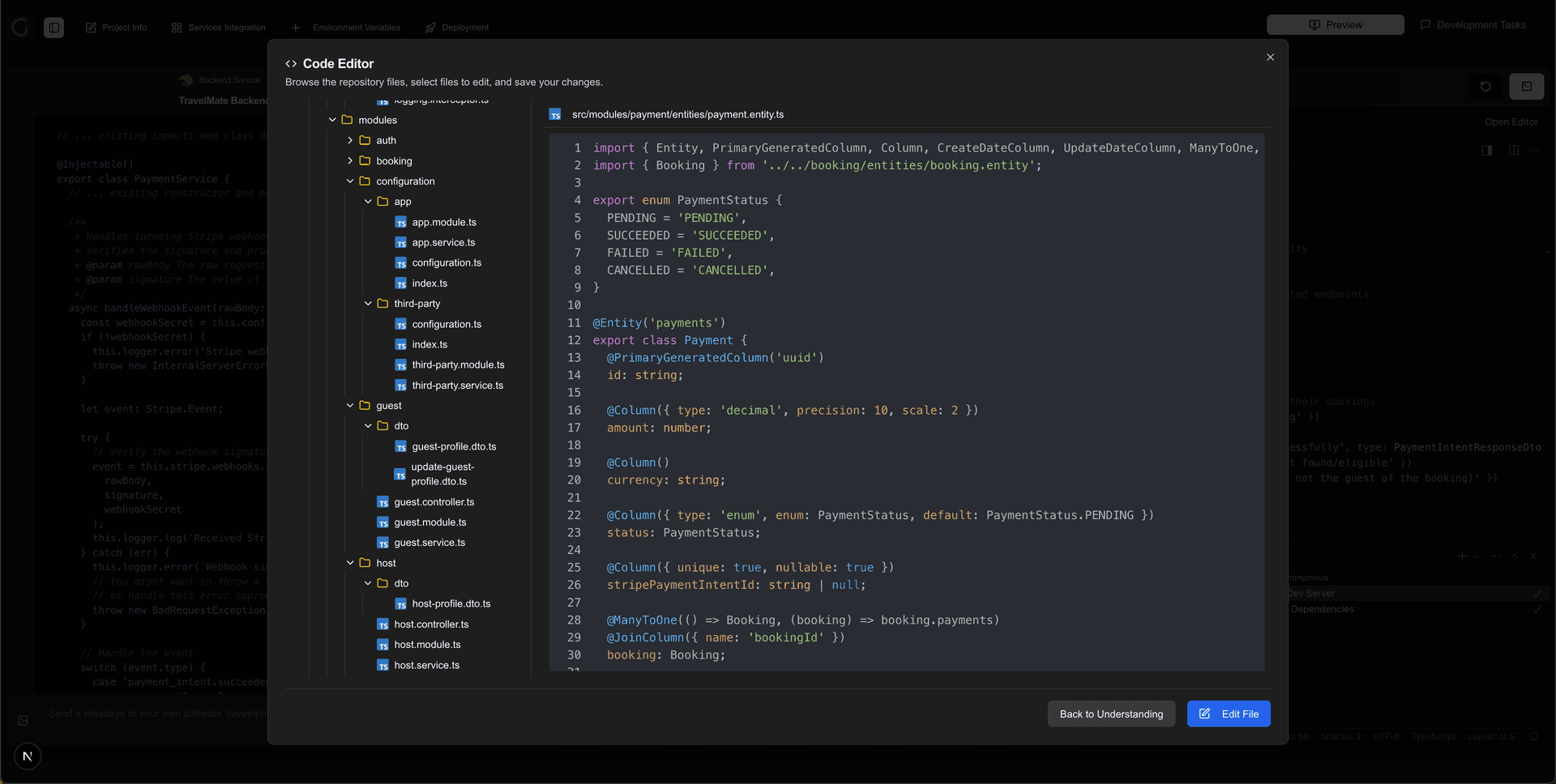Click the Back to Understanding button
The height and width of the screenshot is (784, 1556).
[x=1111, y=714]
